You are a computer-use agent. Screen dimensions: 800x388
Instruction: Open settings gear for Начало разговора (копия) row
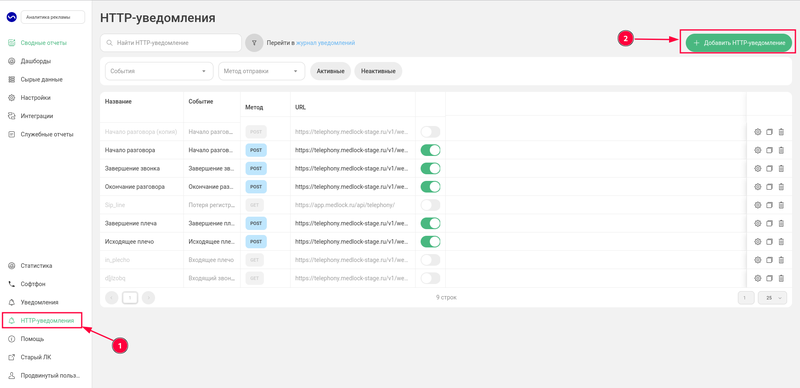758,132
